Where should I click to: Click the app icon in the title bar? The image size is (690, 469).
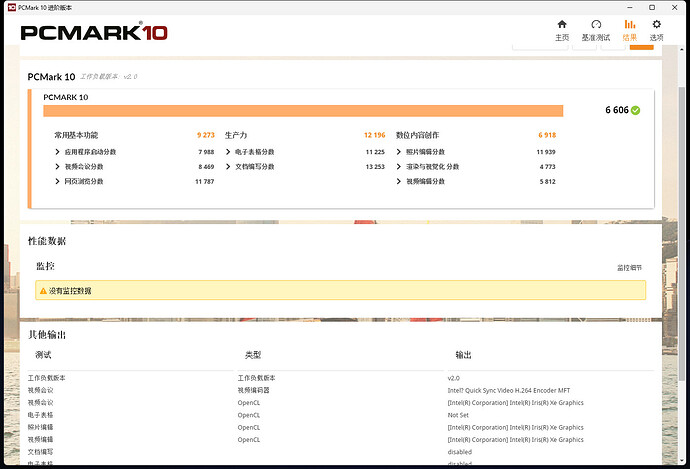9,7
